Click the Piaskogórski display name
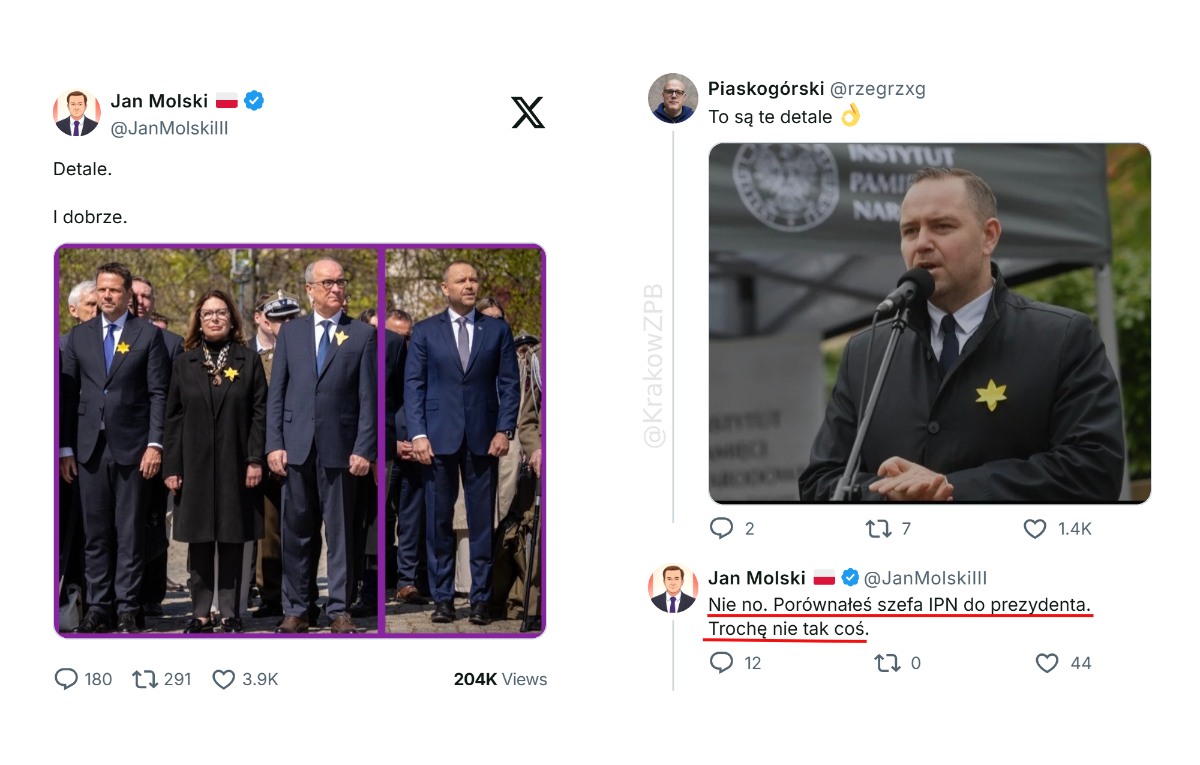 765,88
